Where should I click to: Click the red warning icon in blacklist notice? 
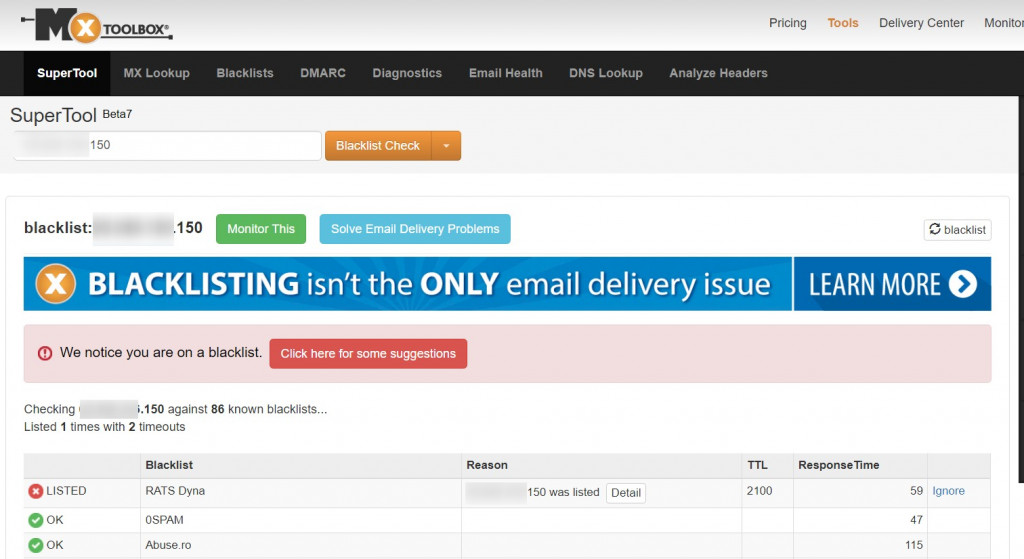[x=44, y=353]
